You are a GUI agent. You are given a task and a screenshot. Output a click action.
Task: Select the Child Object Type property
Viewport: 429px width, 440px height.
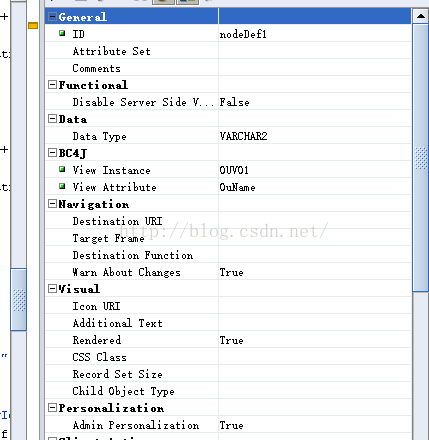pos(123,391)
